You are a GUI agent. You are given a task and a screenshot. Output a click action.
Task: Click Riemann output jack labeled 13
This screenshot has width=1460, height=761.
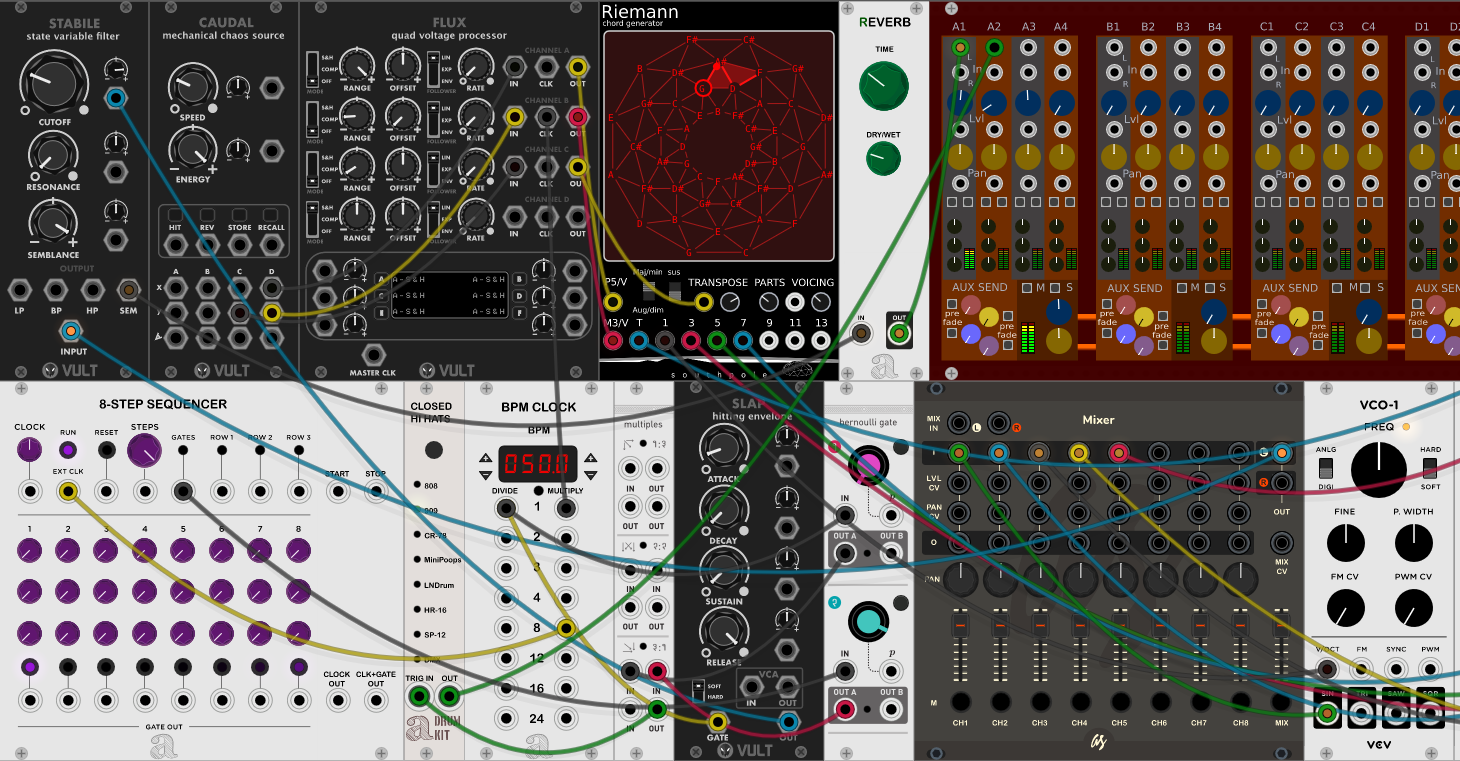821,341
